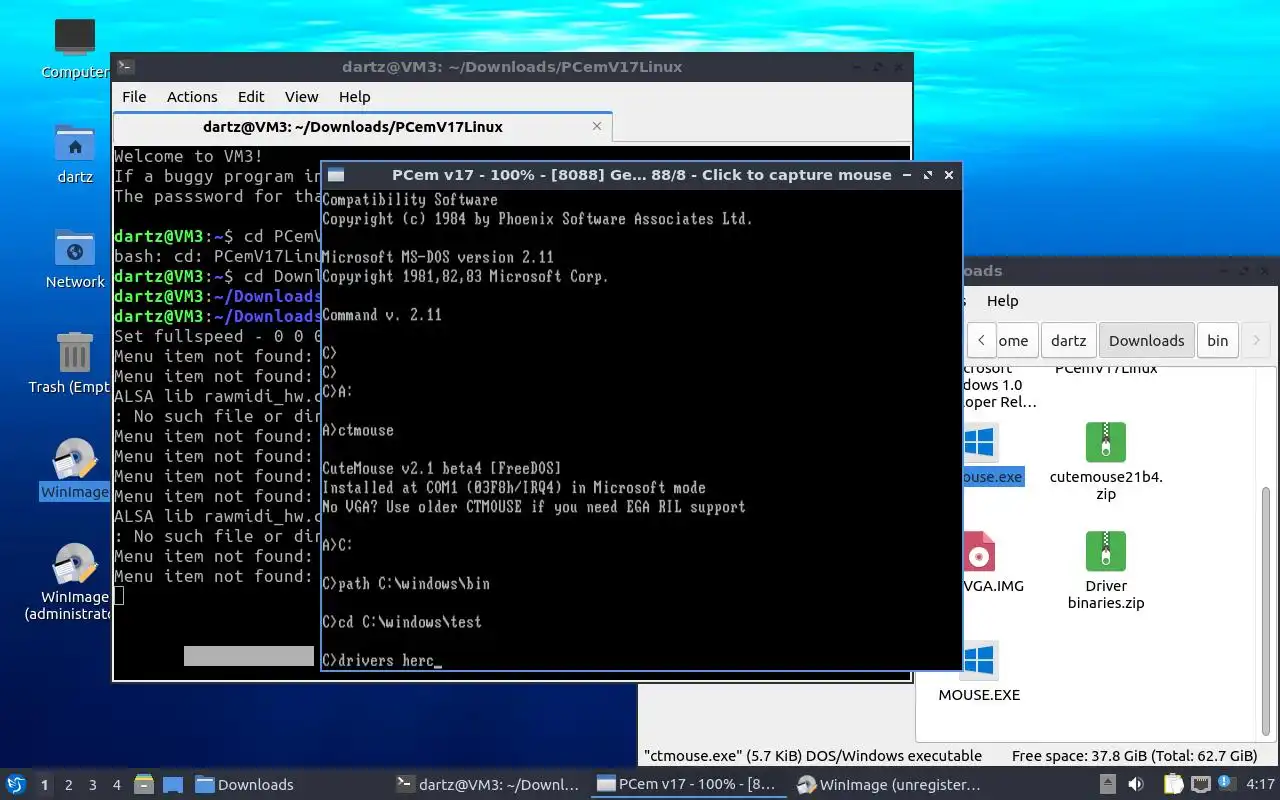
Task: Close the dartz@VM3 terminal tab
Action: point(597,127)
